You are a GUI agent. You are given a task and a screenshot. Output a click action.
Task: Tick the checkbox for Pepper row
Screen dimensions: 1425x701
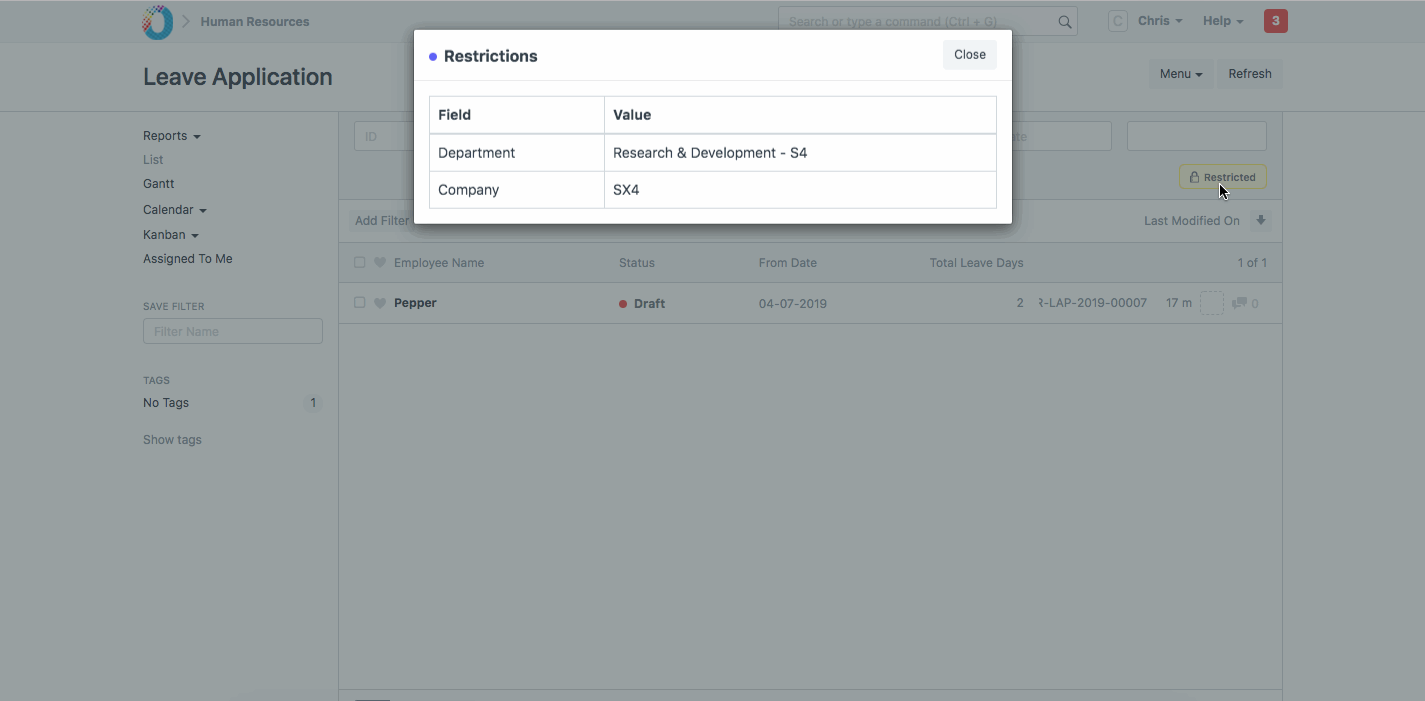point(360,303)
